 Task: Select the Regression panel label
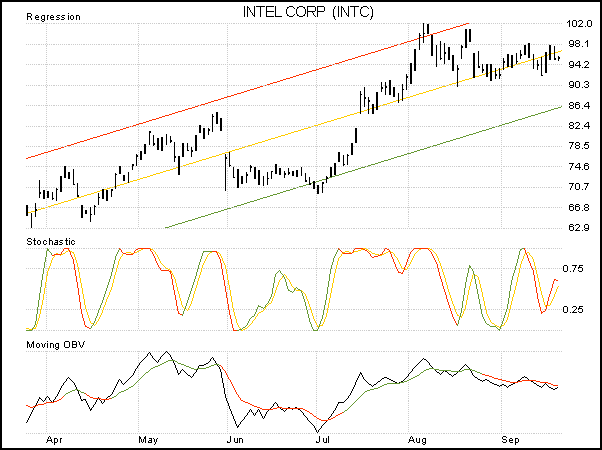click(x=53, y=17)
